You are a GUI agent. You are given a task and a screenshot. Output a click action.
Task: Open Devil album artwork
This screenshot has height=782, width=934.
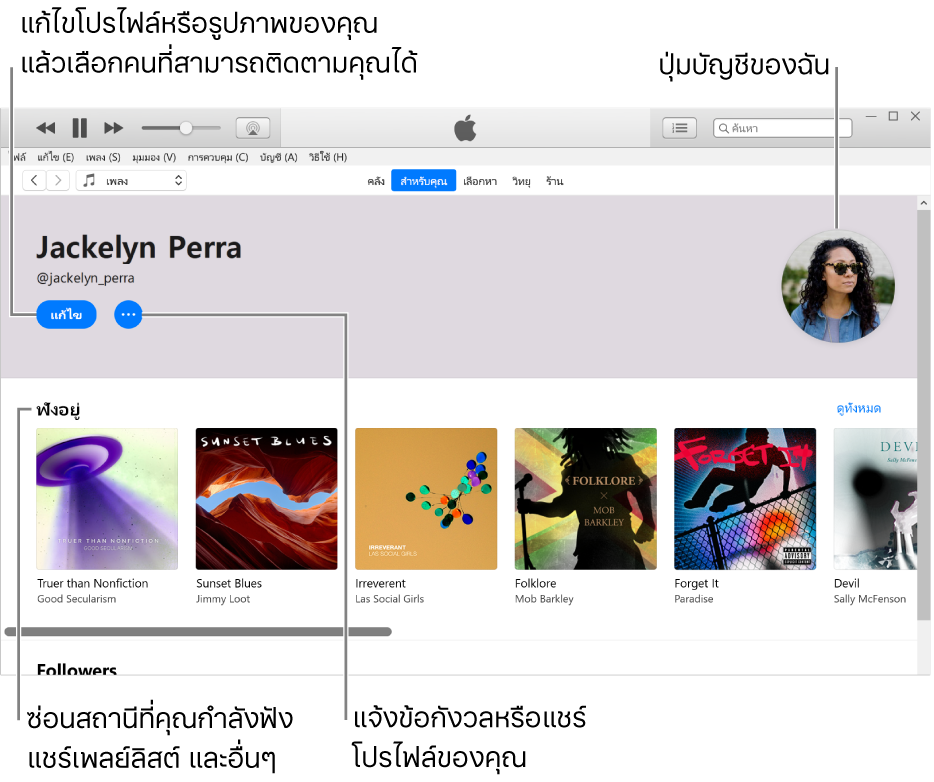click(x=875, y=499)
